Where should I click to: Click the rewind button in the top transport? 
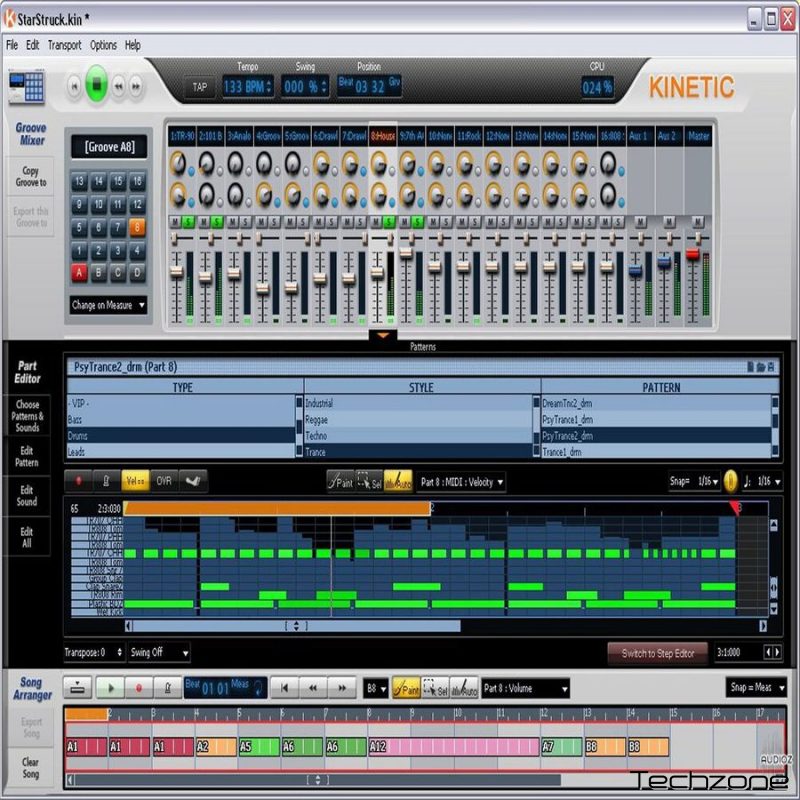pos(118,86)
